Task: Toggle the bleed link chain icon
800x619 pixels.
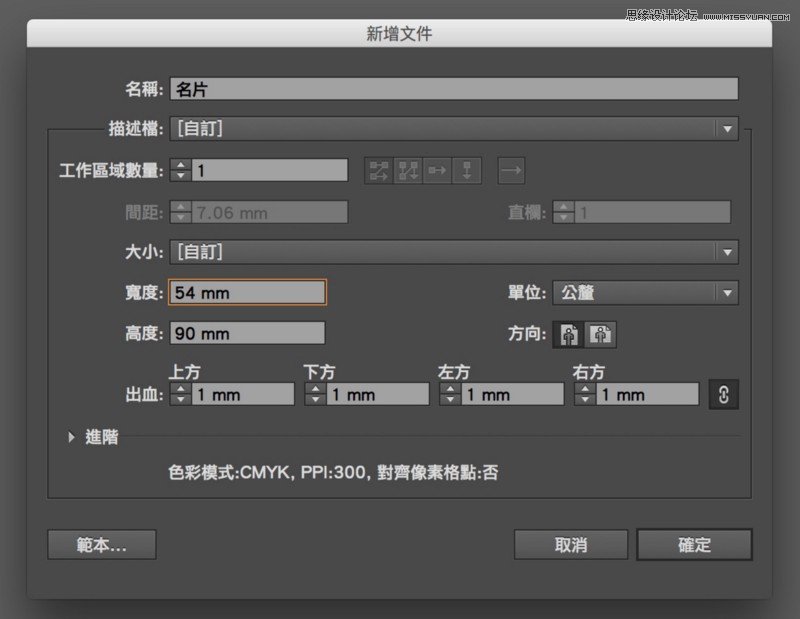Action: pyautogui.click(x=723, y=394)
